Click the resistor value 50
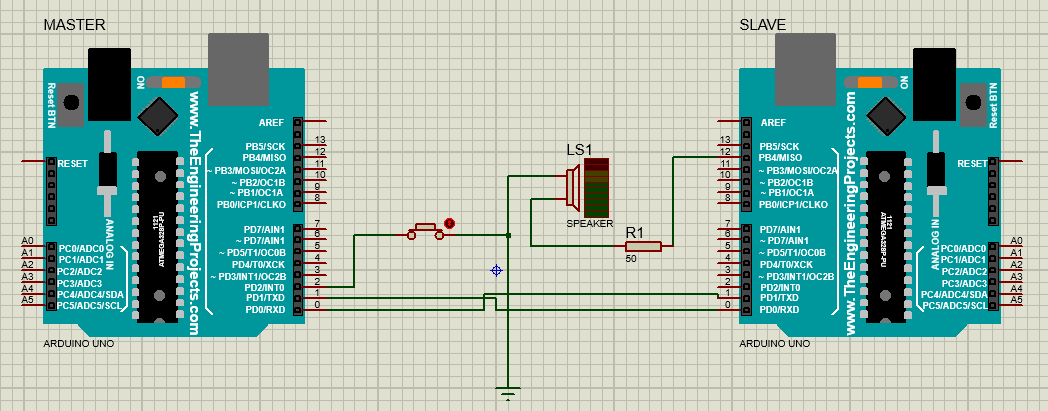This screenshot has width=1048, height=411. (x=630, y=258)
